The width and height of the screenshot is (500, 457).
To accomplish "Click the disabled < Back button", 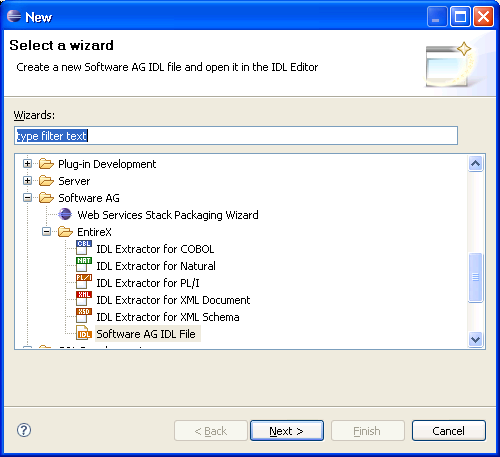I will 211,431.
